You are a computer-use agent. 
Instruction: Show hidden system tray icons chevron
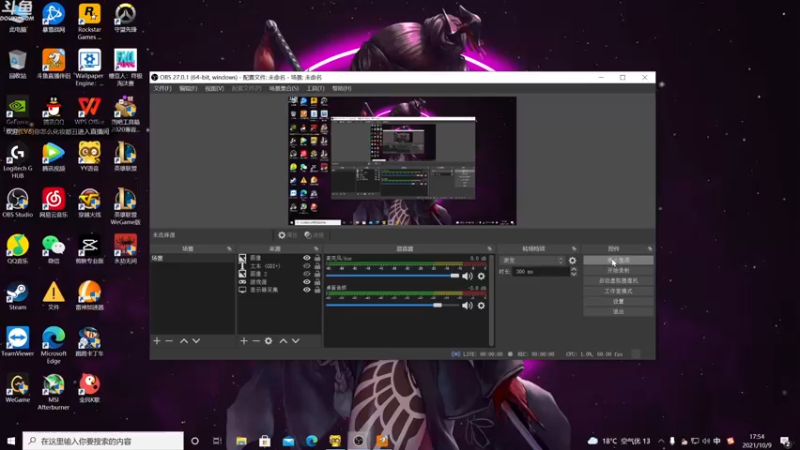[x=661, y=441]
